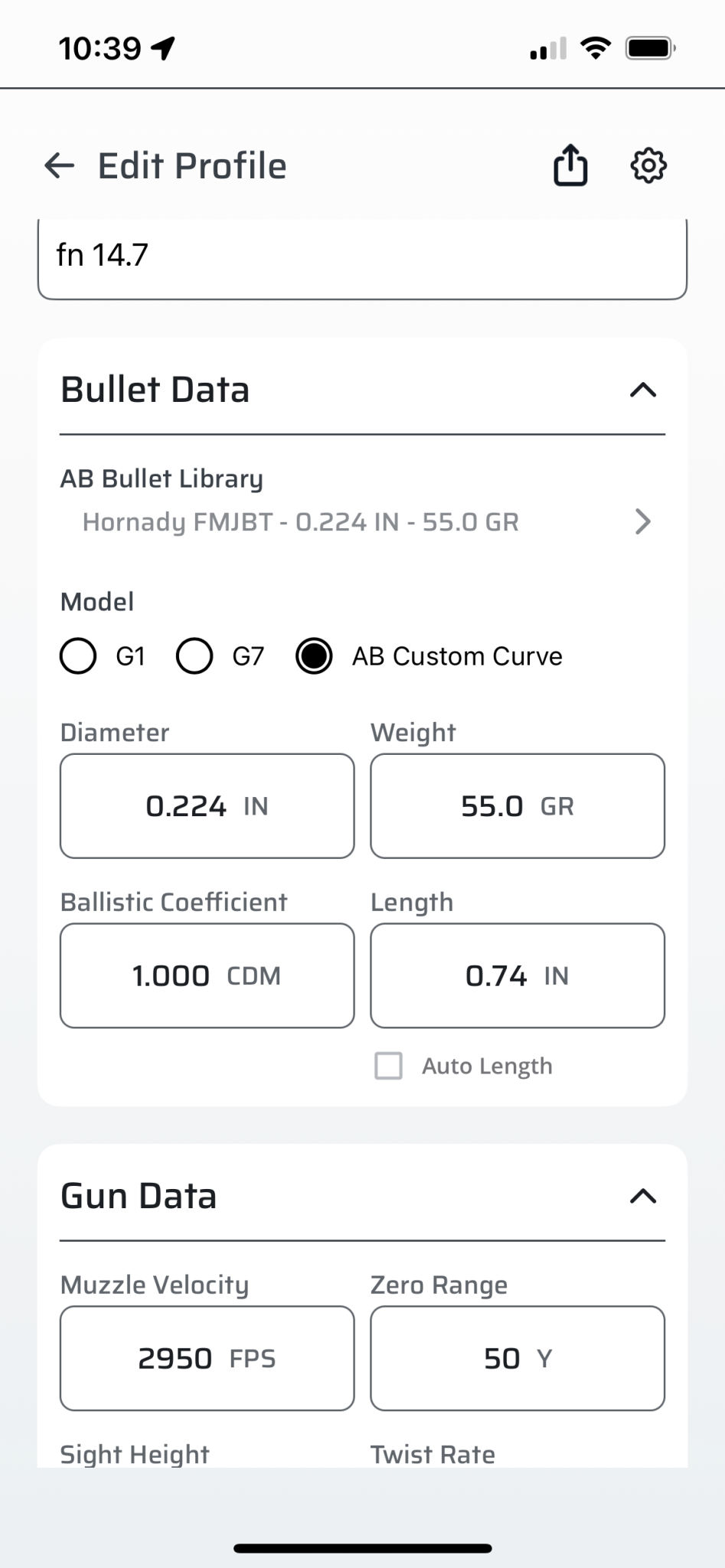Screen dimensions: 725x1568
Task: Select the G7 drag model
Action: point(194,656)
